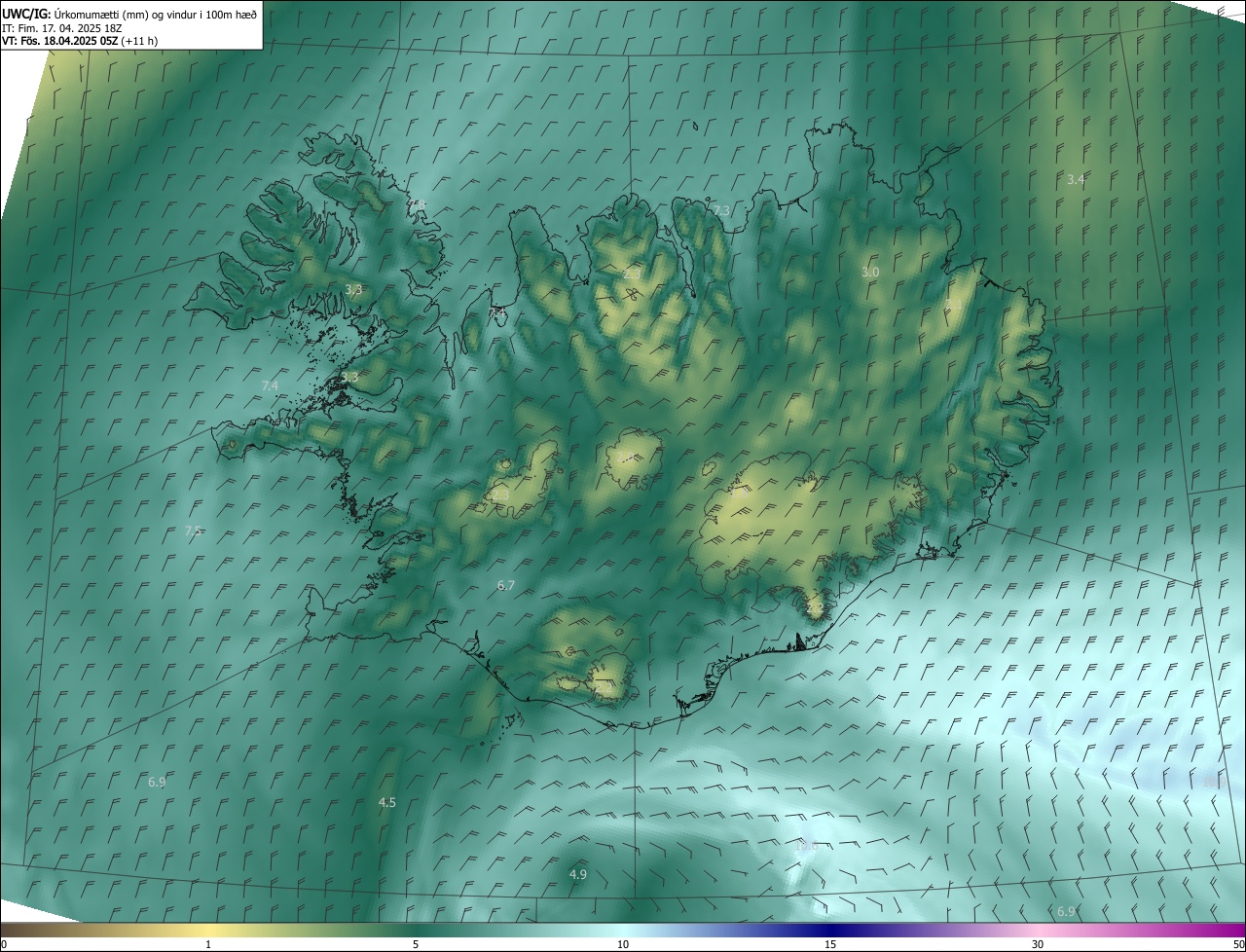1246x952 pixels.
Task: Click the 7.5 value on the map
Action: 193,531
